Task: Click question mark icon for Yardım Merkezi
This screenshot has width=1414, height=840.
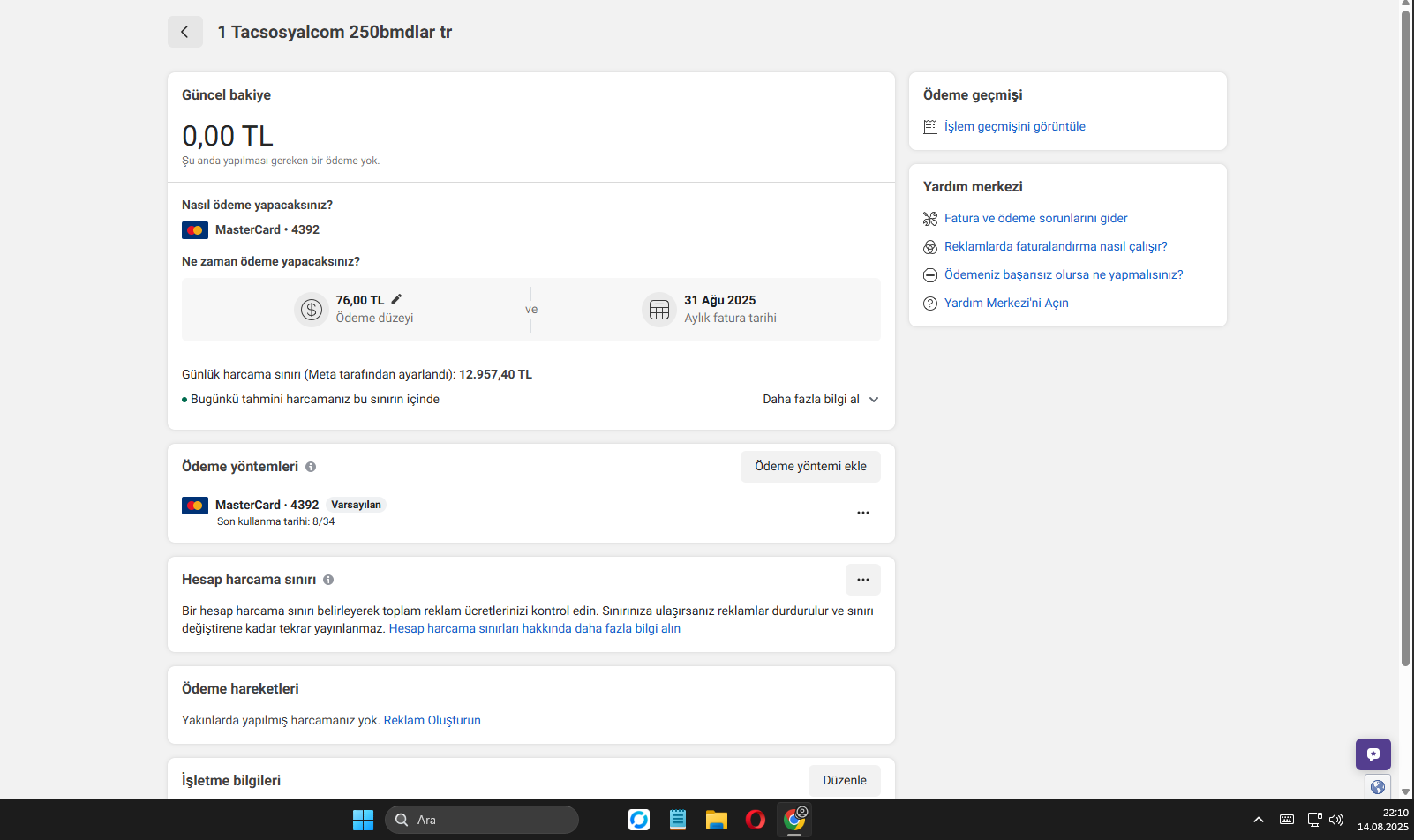Action: [x=930, y=304]
